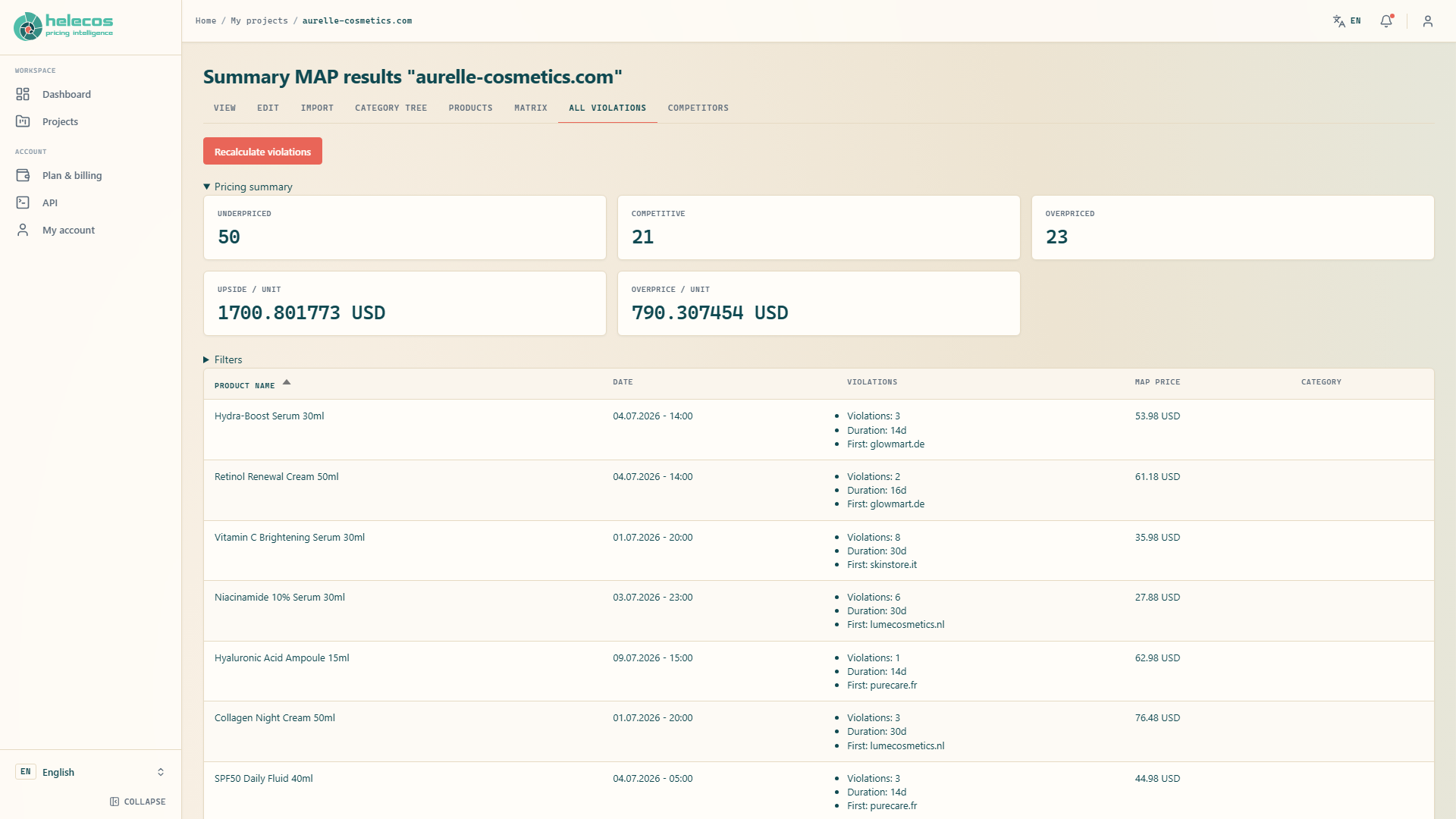The height and width of the screenshot is (819, 1456).
Task: Switch to the Edit tab
Action: tap(268, 108)
